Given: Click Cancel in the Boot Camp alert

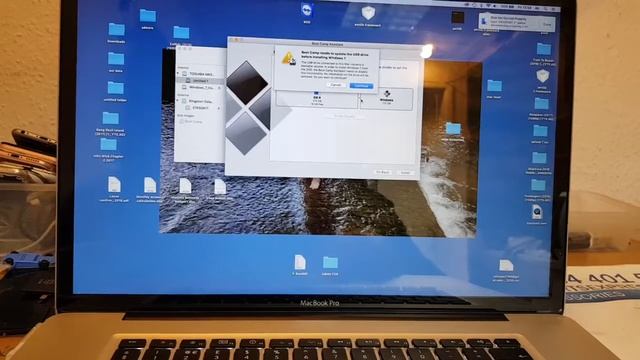Looking at the screenshot, I should 336,85.
